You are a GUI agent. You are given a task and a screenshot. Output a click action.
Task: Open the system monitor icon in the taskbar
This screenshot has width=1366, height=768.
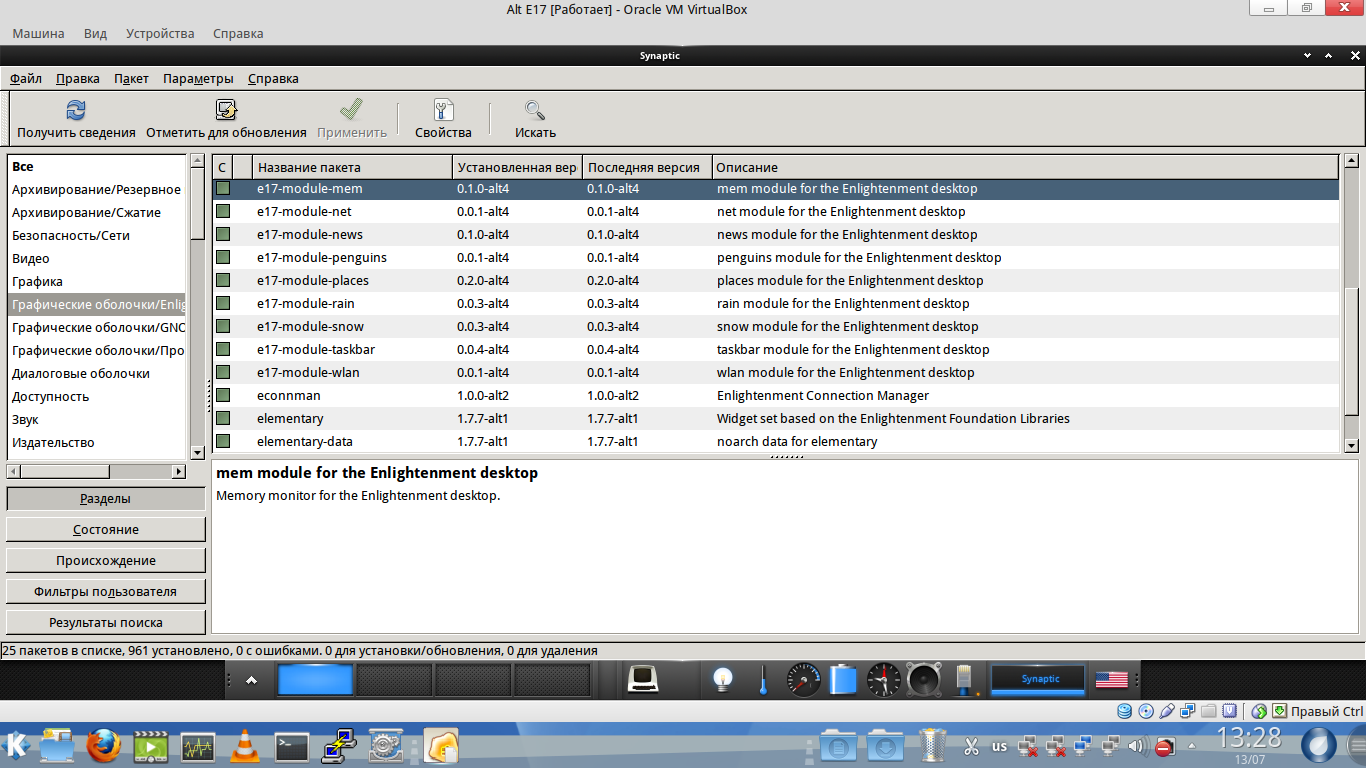pos(198,746)
